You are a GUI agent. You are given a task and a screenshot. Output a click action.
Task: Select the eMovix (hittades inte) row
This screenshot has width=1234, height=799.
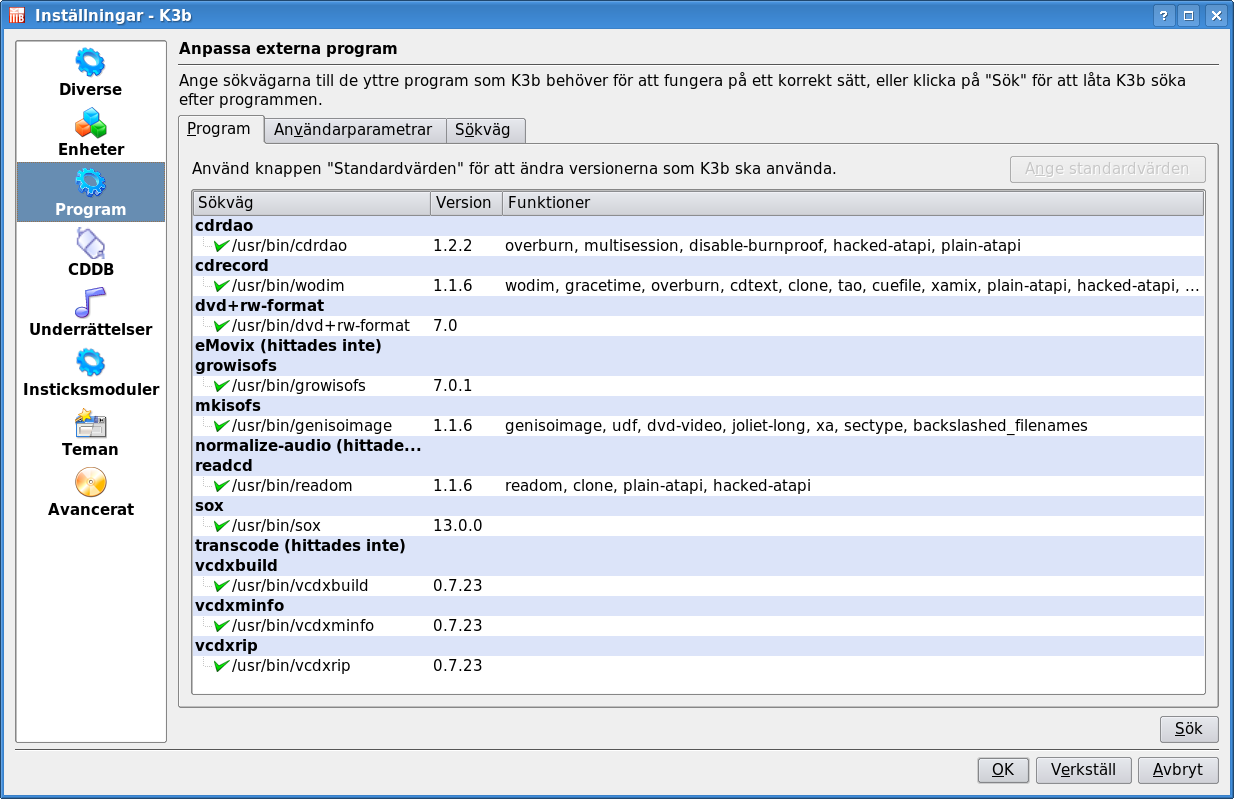[x=698, y=345]
